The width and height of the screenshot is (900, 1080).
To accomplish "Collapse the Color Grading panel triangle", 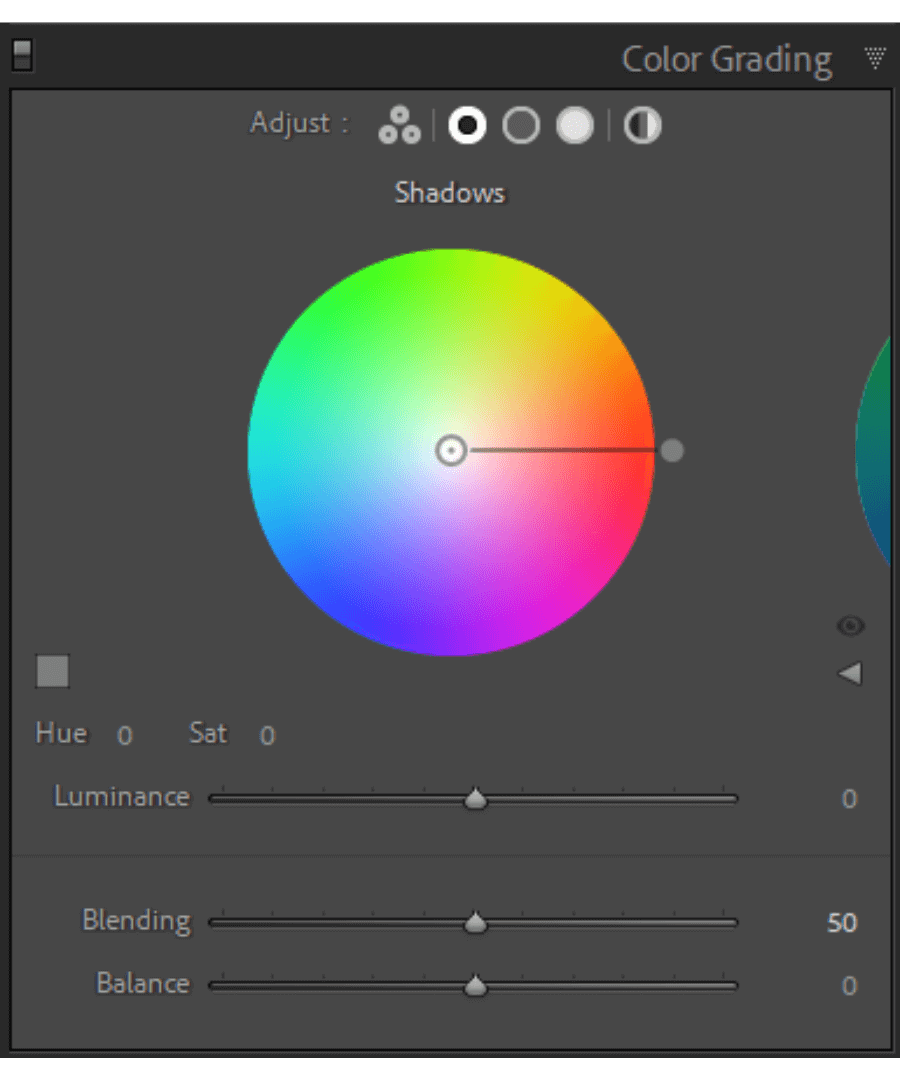I will coord(875,58).
